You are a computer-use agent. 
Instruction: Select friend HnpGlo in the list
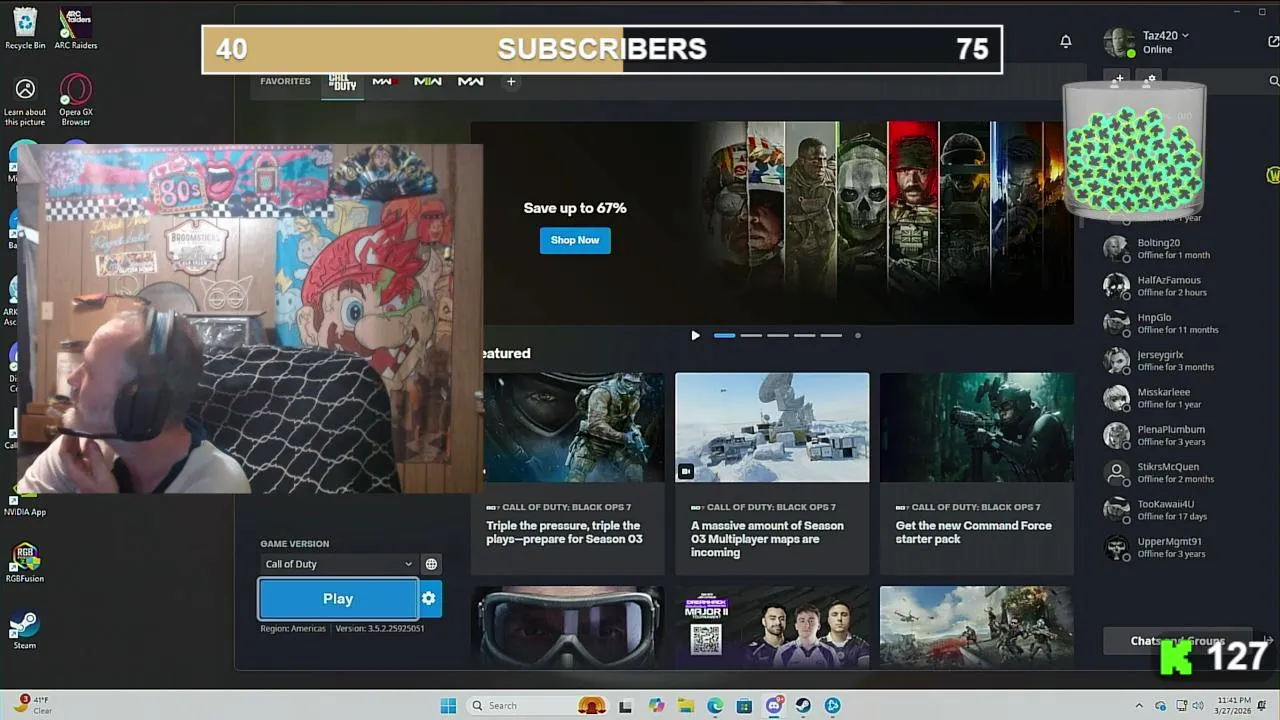1177,323
